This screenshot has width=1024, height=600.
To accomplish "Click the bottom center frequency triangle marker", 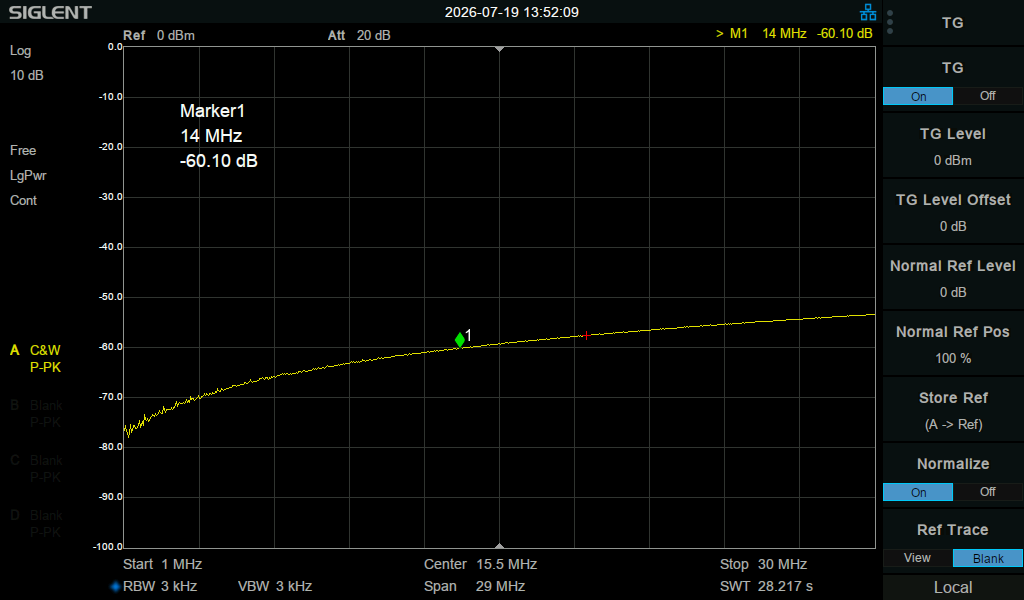I will [500, 545].
